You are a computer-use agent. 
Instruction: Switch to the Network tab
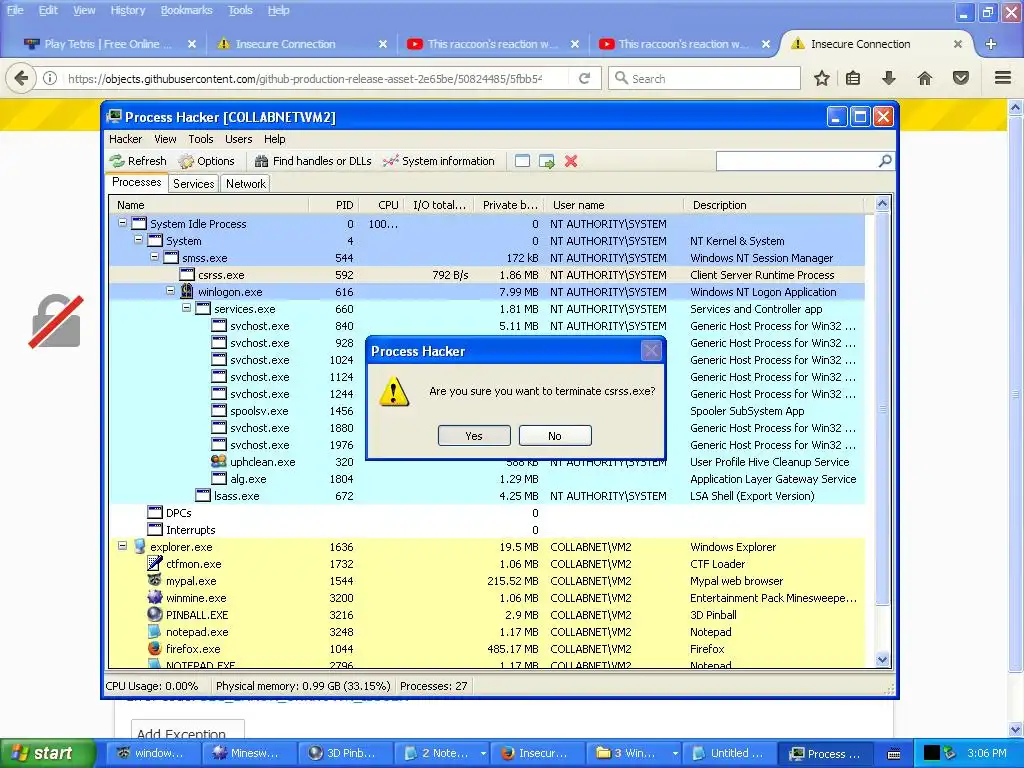pos(246,184)
